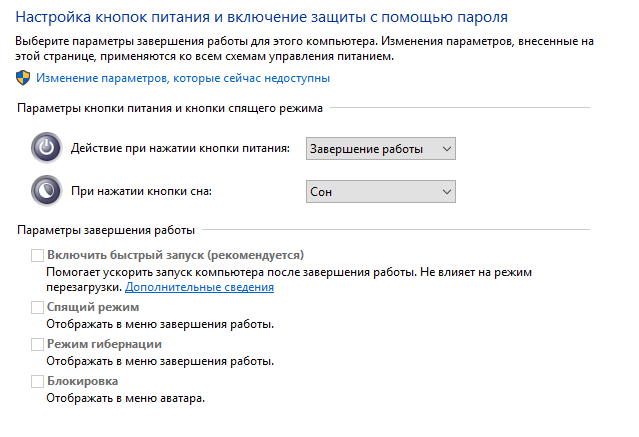Toggle the 'Включить быстрый запуск' checkbox

click(x=37, y=255)
